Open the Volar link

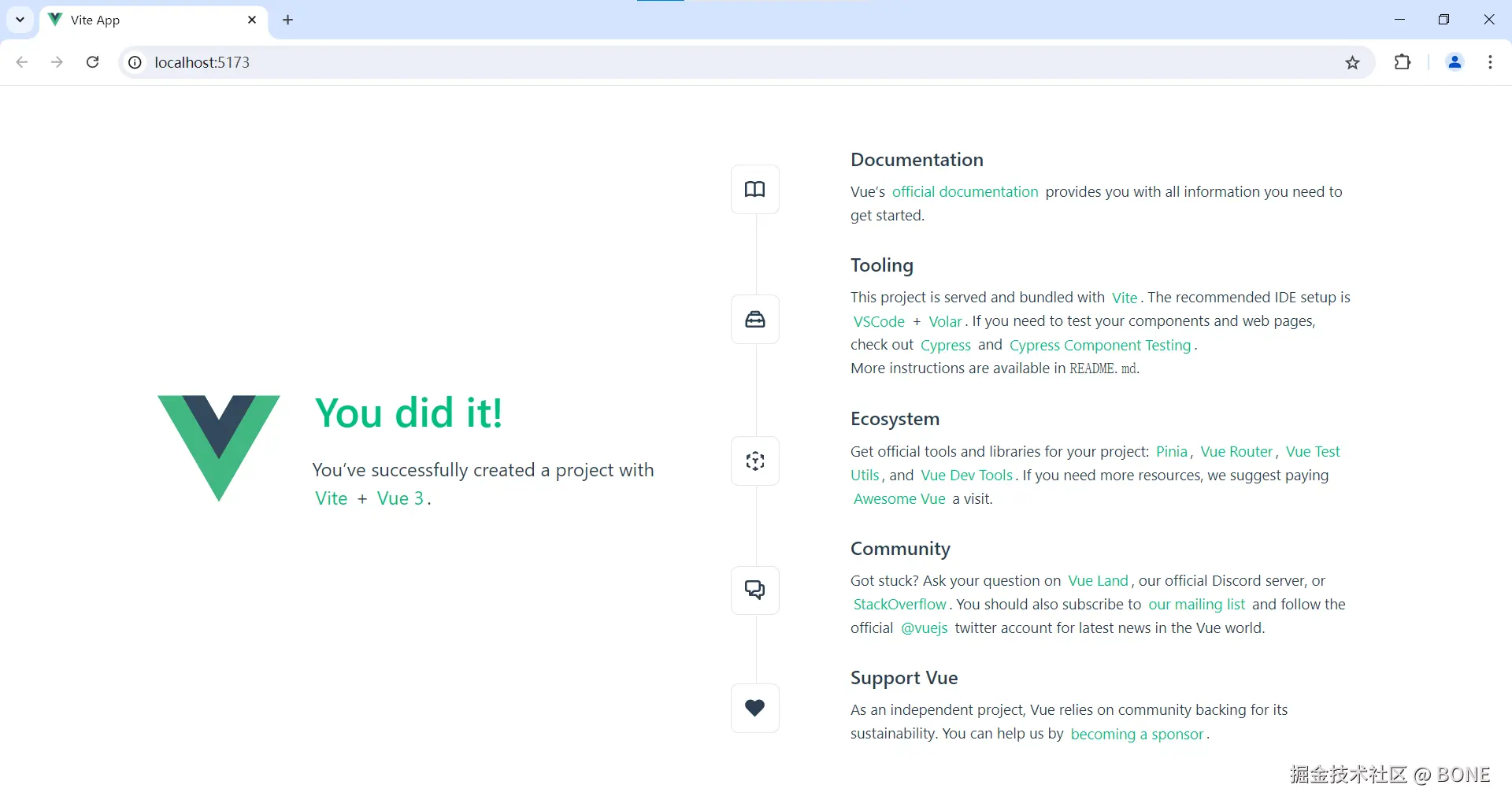point(945,321)
